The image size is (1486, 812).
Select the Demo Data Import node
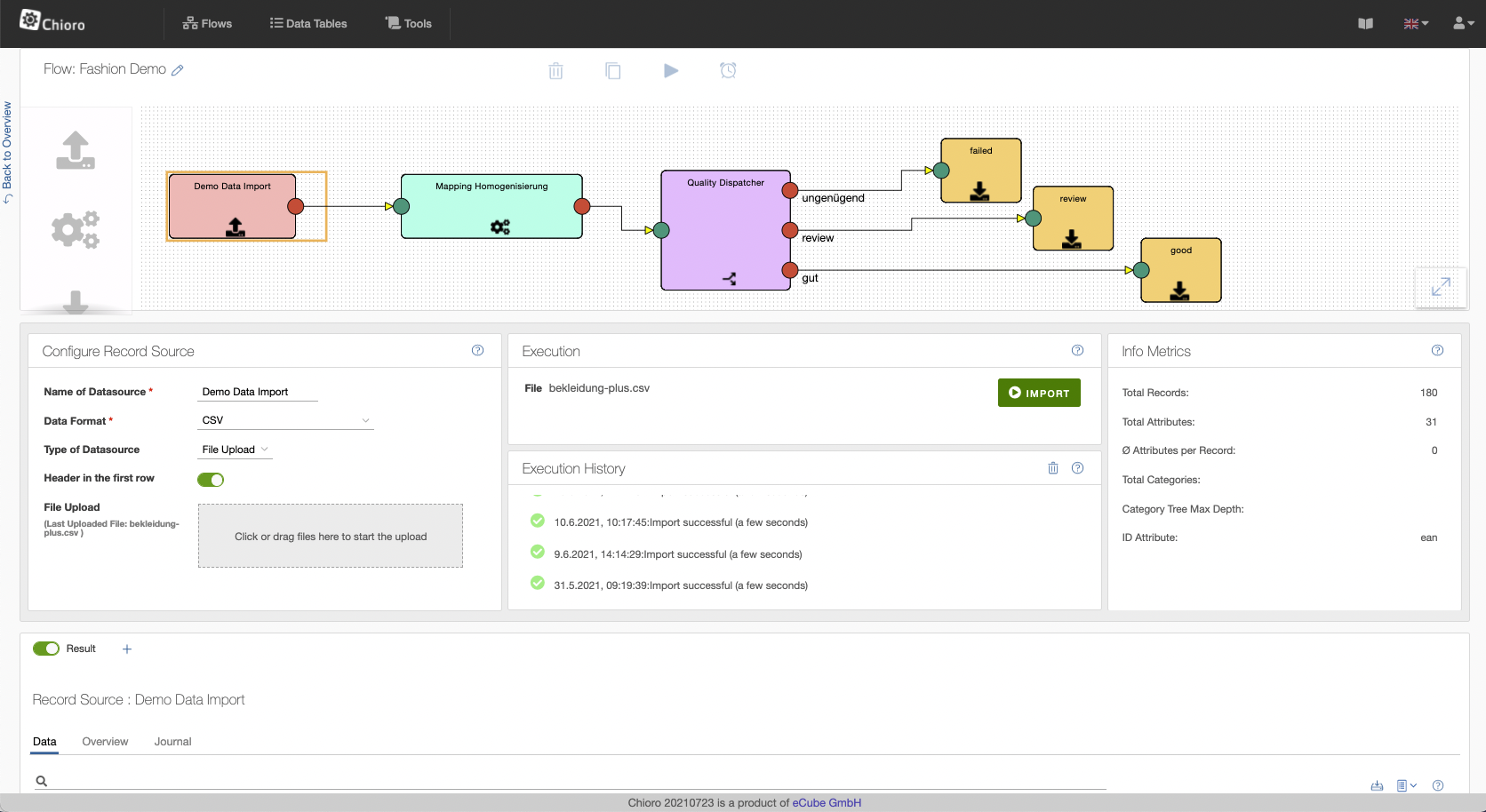tap(232, 206)
